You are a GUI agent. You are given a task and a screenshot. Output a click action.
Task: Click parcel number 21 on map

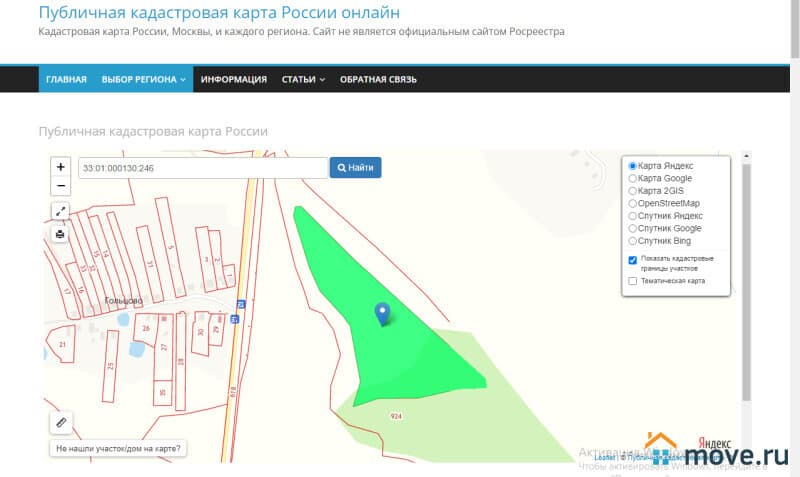point(62,344)
